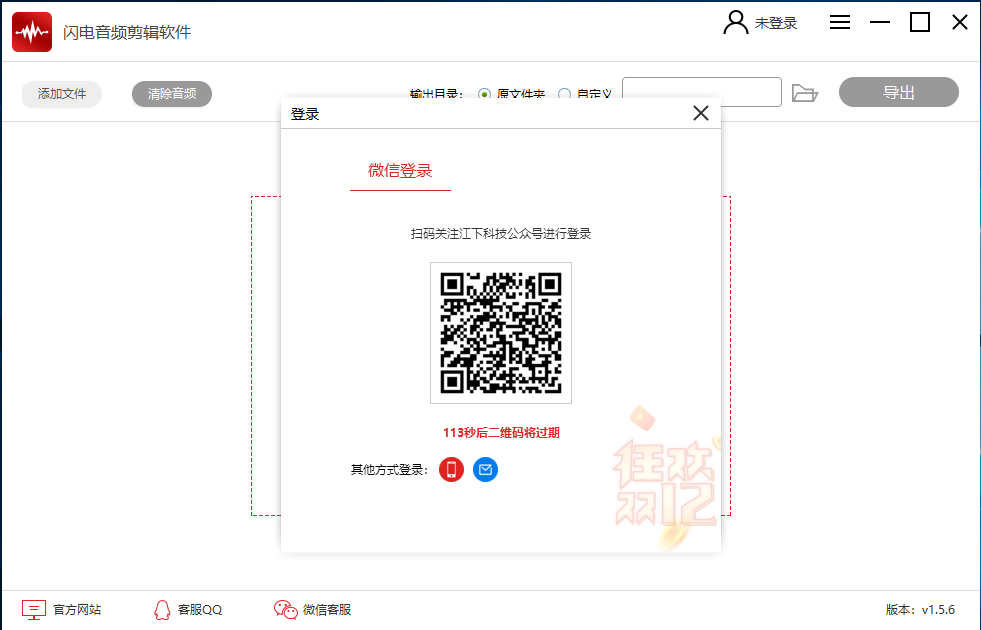Click the WeChat login QR code
The image size is (981, 630).
tap(500, 332)
